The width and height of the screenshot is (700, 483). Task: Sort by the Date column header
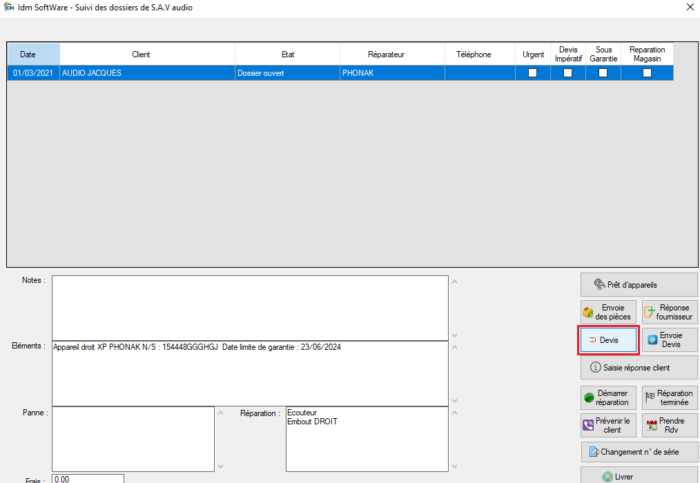[x=33, y=54]
